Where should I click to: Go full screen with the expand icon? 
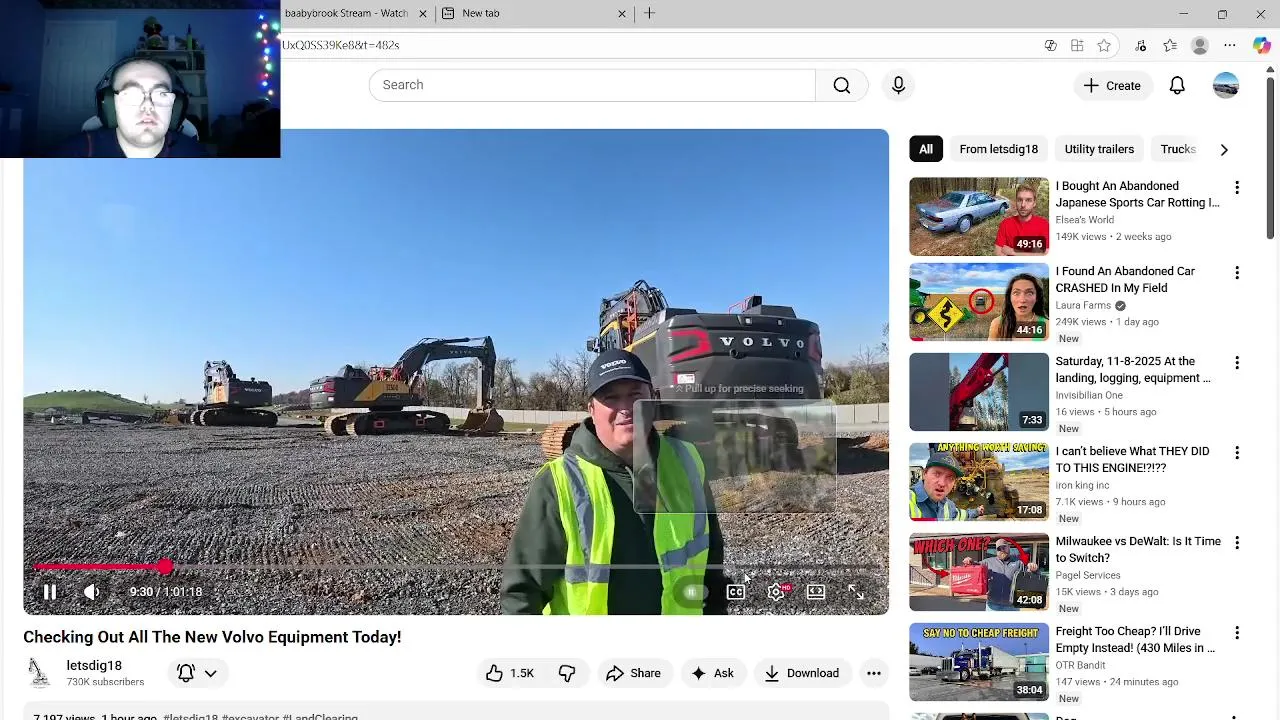tap(856, 592)
